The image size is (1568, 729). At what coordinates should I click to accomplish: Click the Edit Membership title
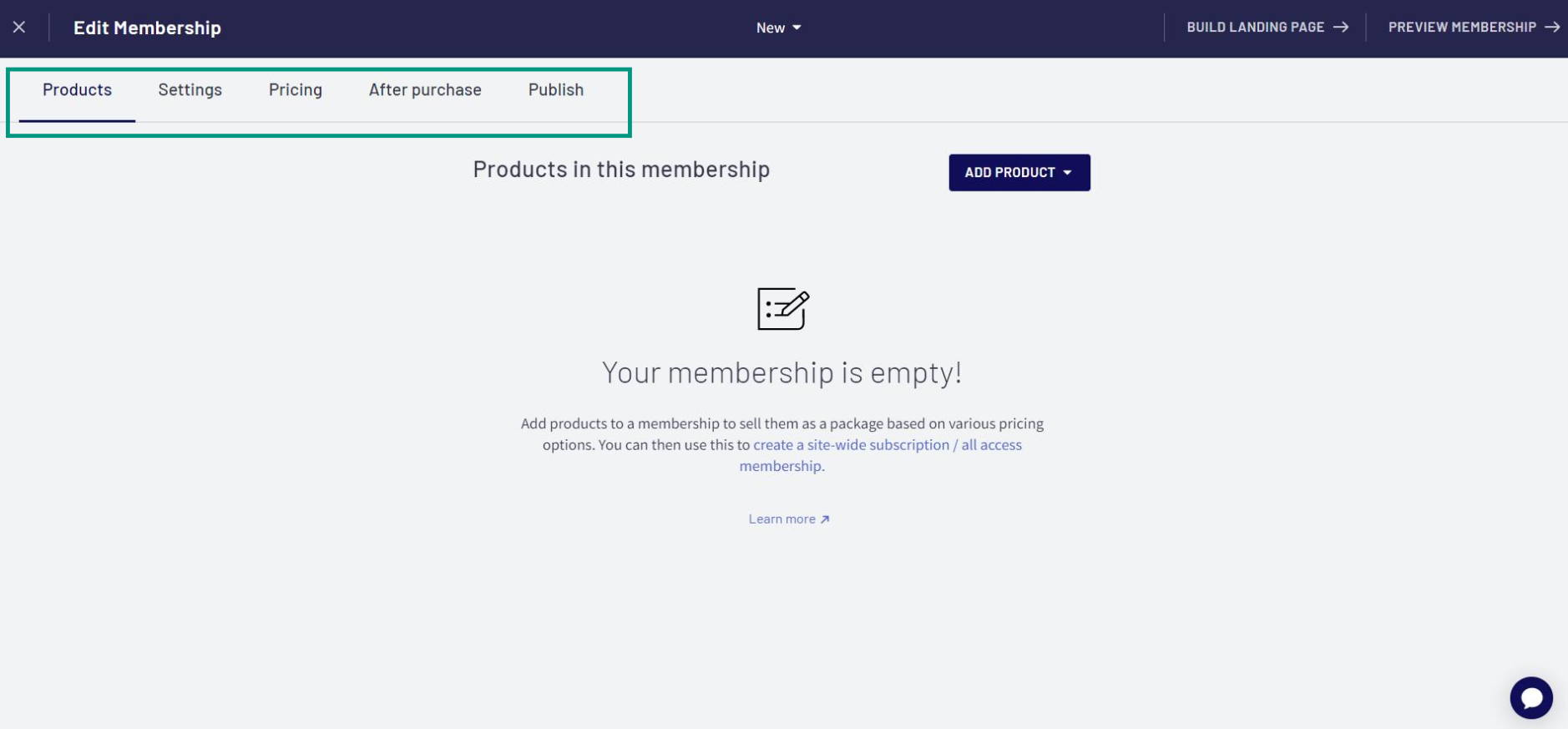pos(147,28)
